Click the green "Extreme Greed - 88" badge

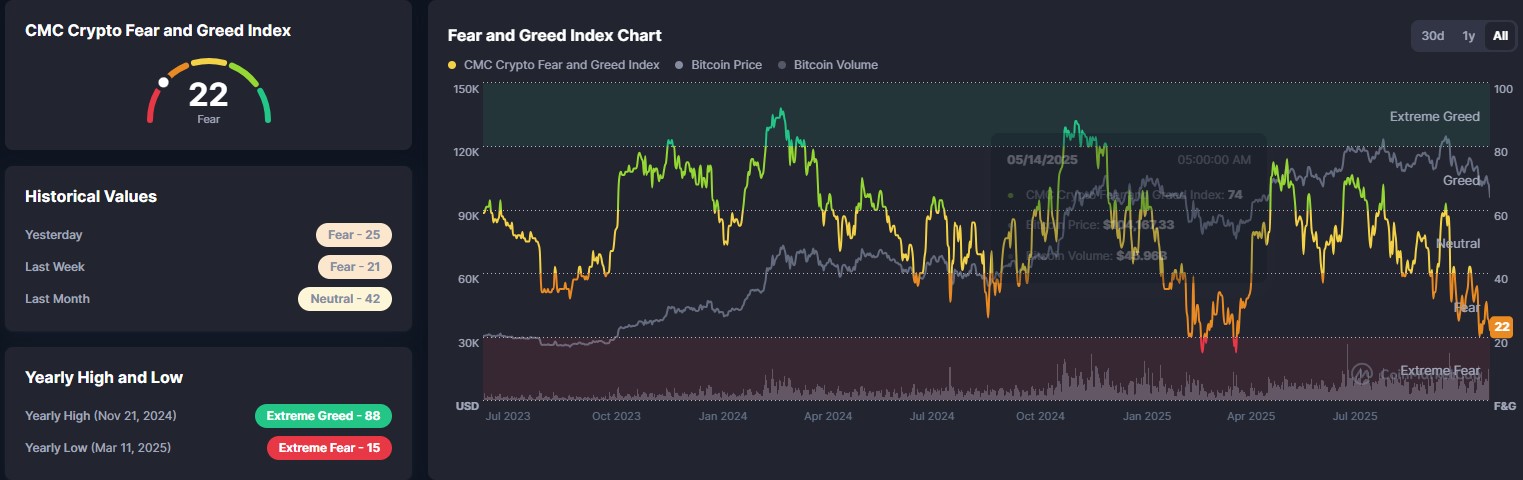tap(323, 416)
